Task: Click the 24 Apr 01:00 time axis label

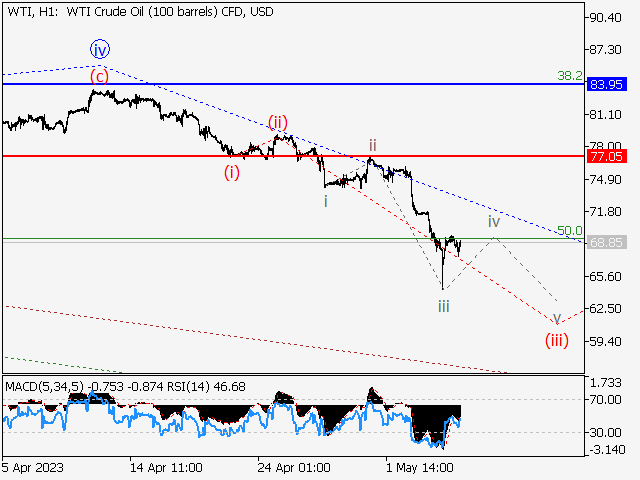Action: pyautogui.click(x=294, y=467)
